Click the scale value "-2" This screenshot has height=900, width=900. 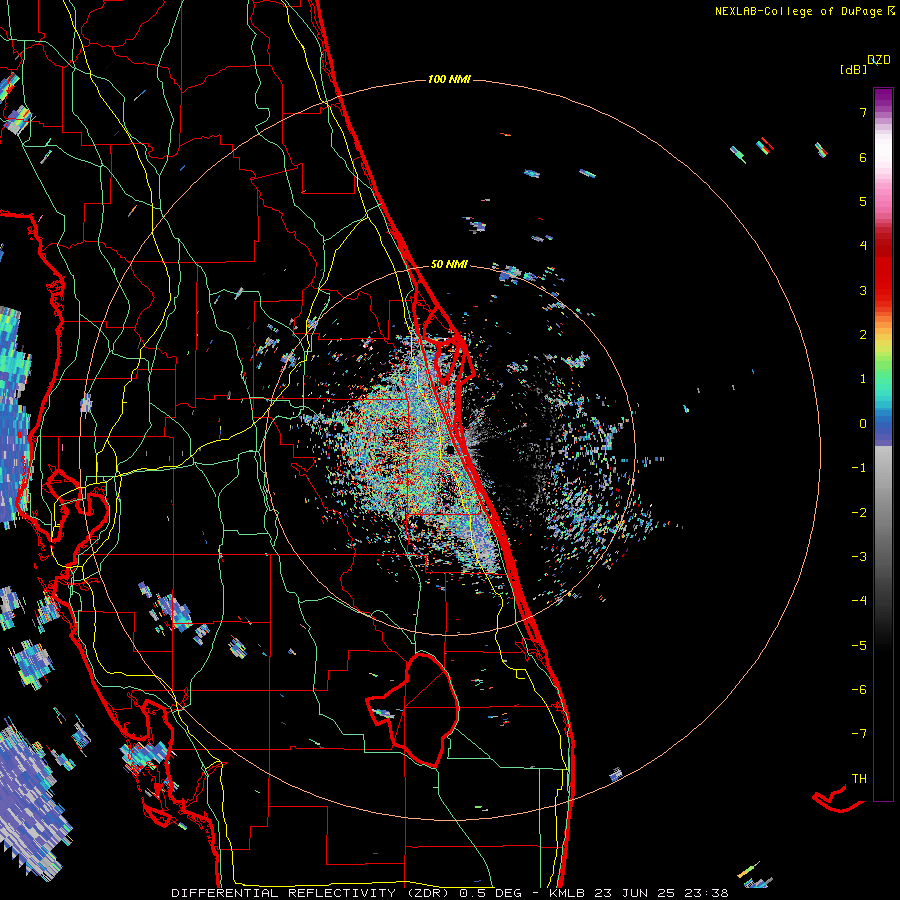[859, 513]
